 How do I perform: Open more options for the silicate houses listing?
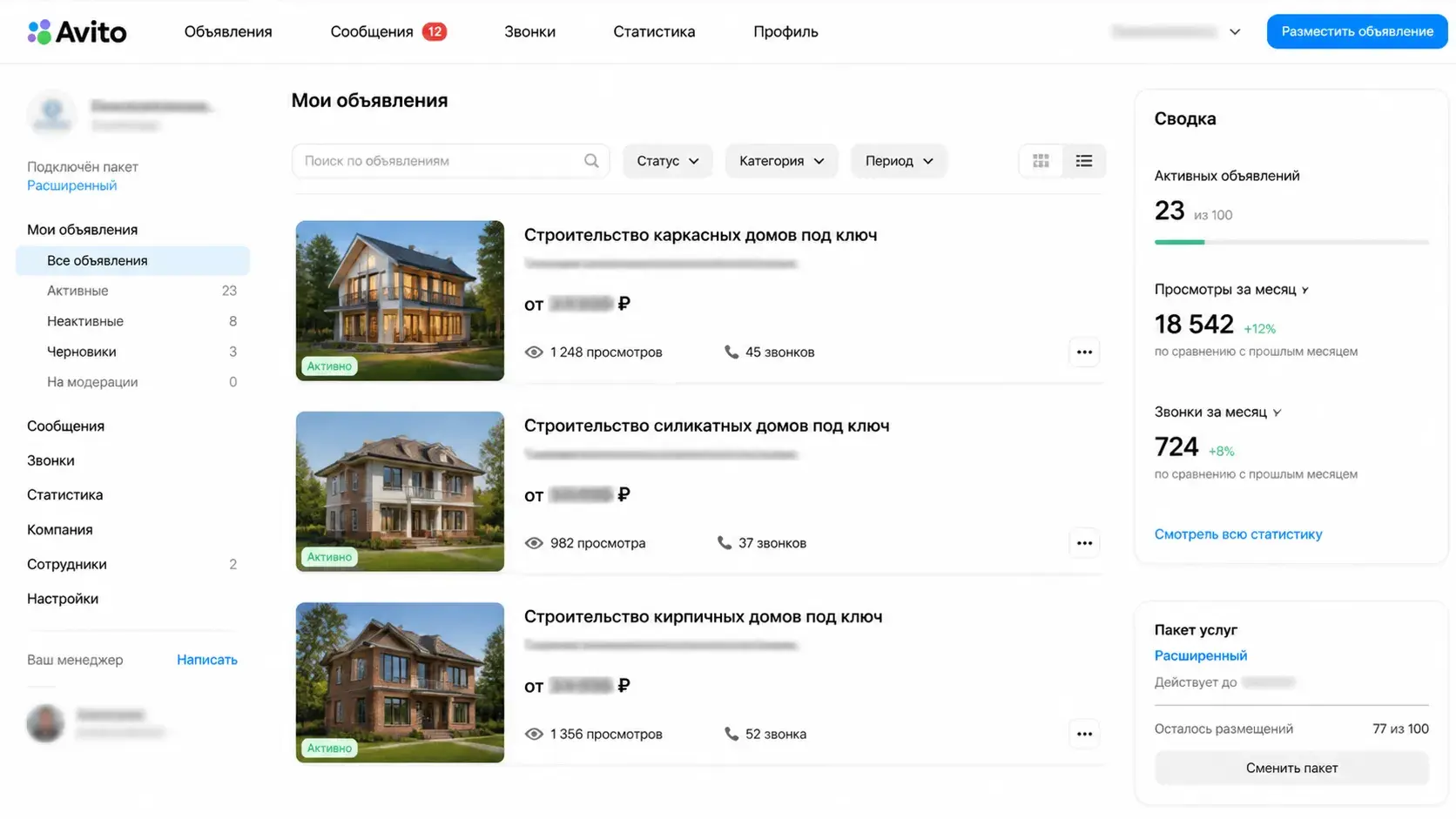(x=1084, y=543)
